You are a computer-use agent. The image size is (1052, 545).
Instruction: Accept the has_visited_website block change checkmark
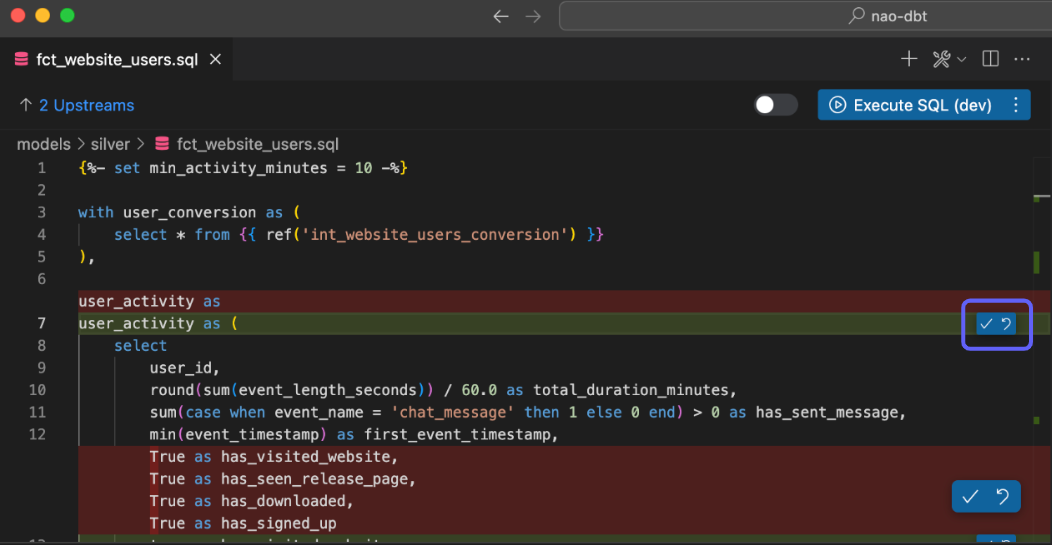click(x=970, y=497)
